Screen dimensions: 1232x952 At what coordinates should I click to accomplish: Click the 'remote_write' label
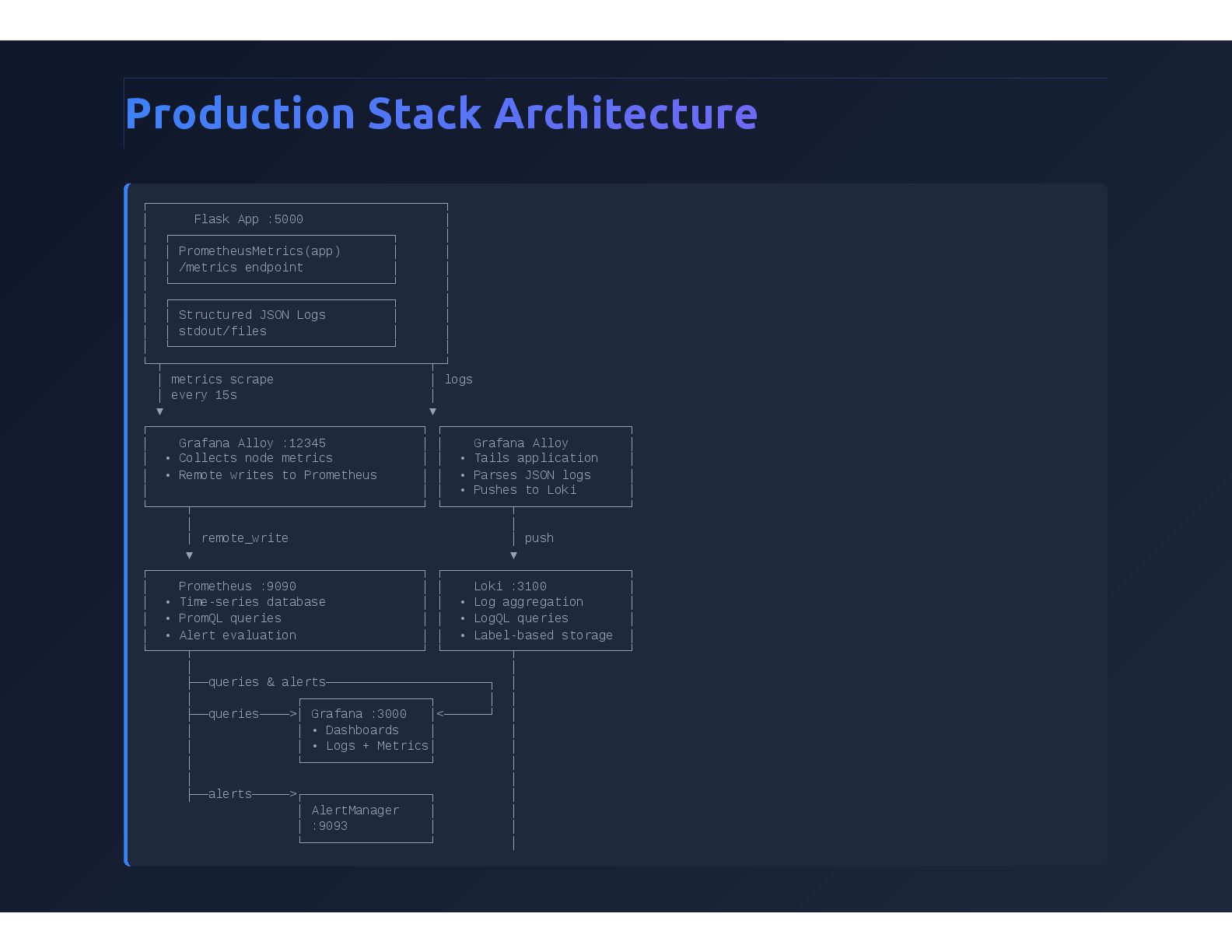click(244, 538)
